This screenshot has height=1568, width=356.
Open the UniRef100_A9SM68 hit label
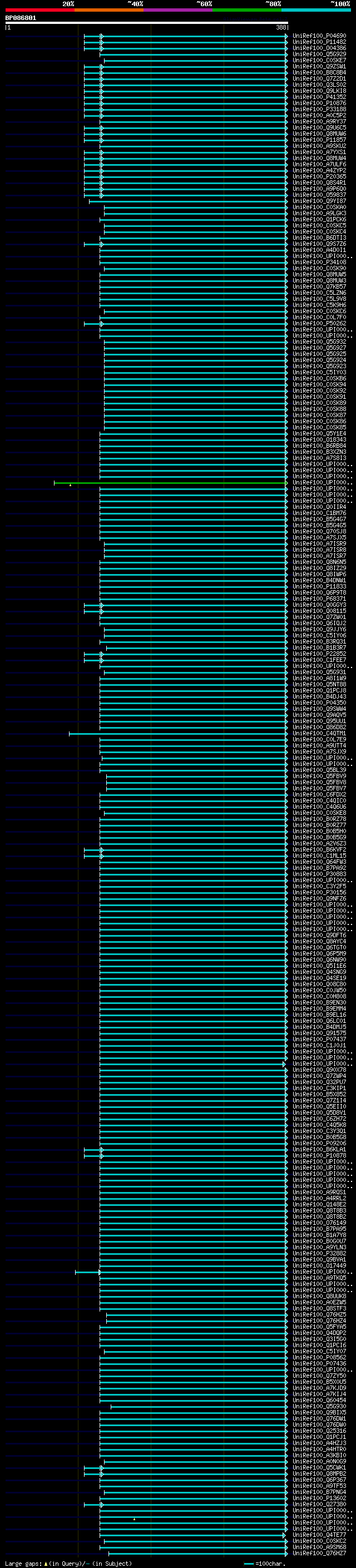319,1547
